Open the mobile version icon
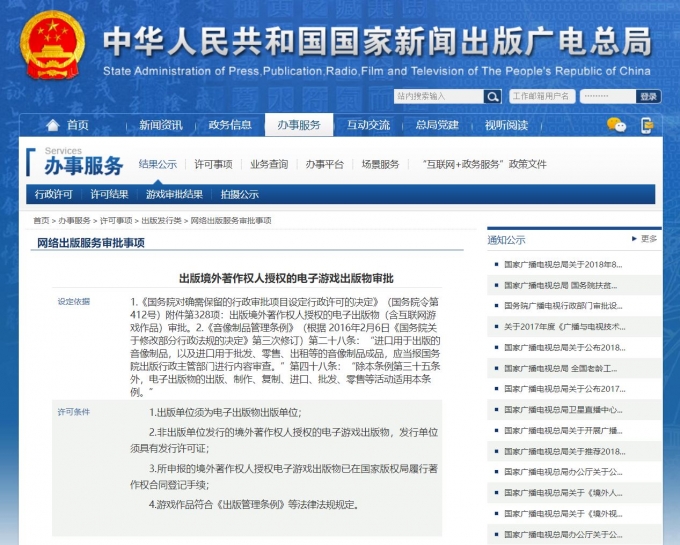680x545 pixels. [647, 125]
